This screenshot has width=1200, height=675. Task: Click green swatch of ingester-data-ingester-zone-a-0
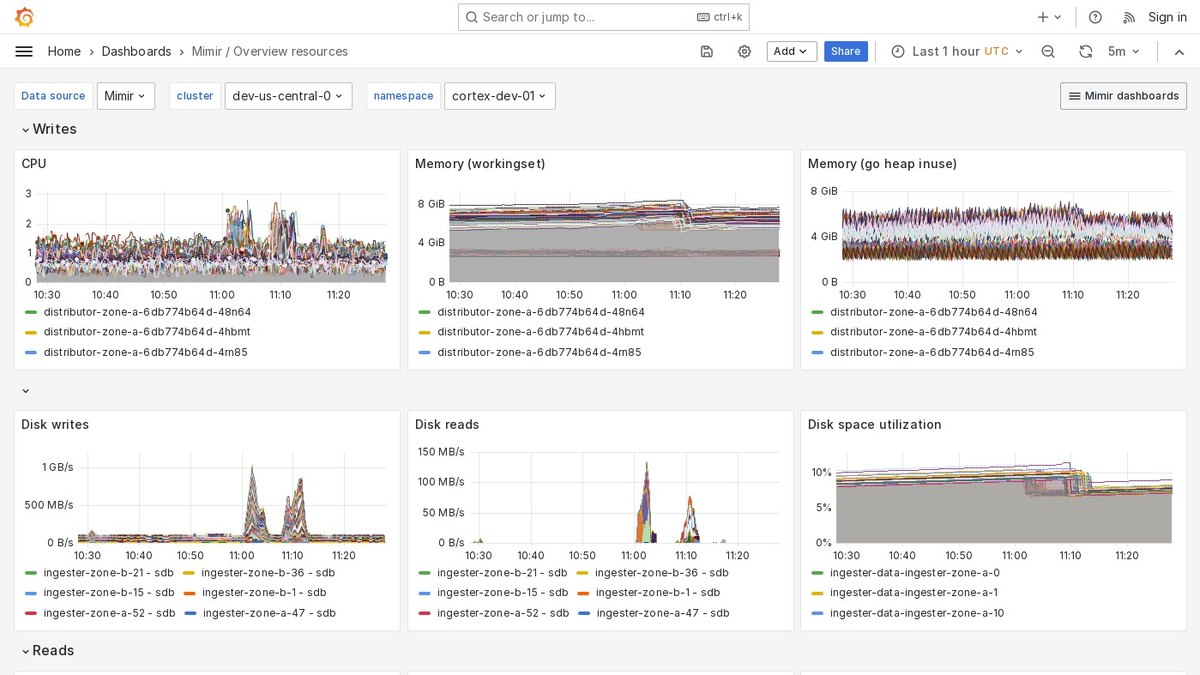tap(818, 573)
